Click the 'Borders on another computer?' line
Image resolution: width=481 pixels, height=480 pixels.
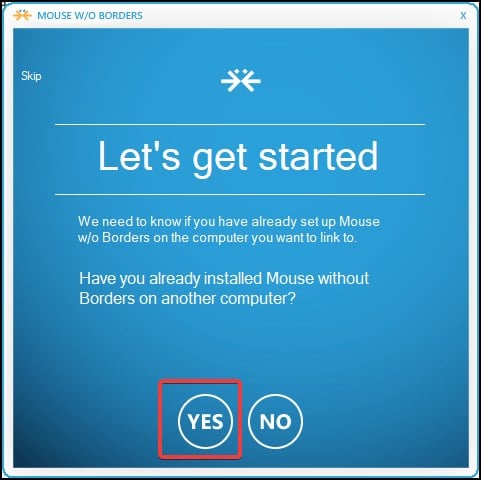187,298
